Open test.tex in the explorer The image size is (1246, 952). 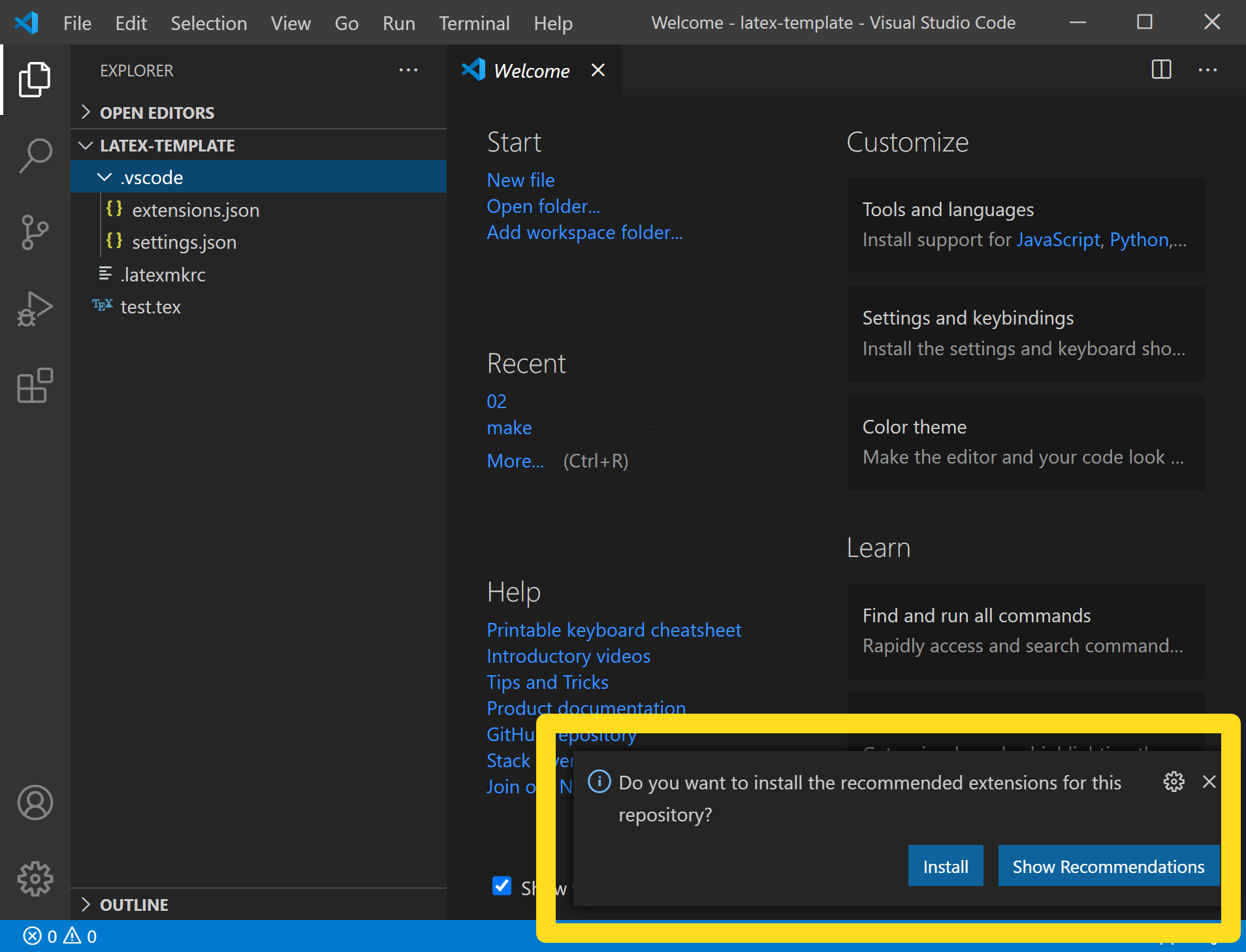pyautogui.click(x=259, y=306)
